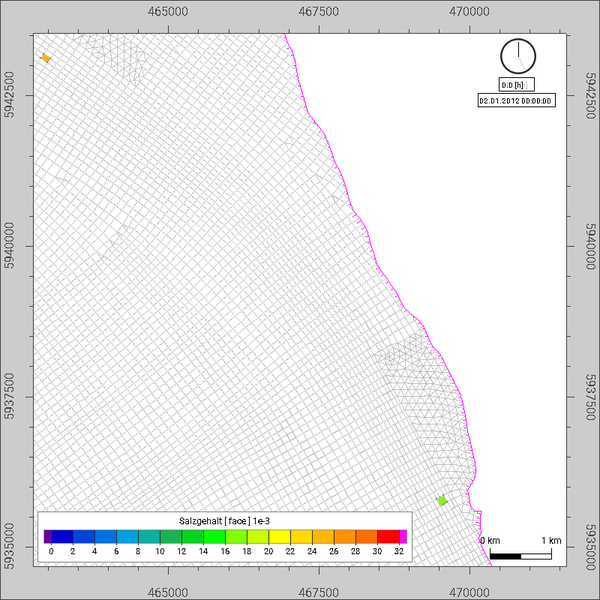The image size is (600, 600).
Task: Pick the yellow-green swatch between 18 and 20
Action: pyautogui.click(x=258, y=537)
